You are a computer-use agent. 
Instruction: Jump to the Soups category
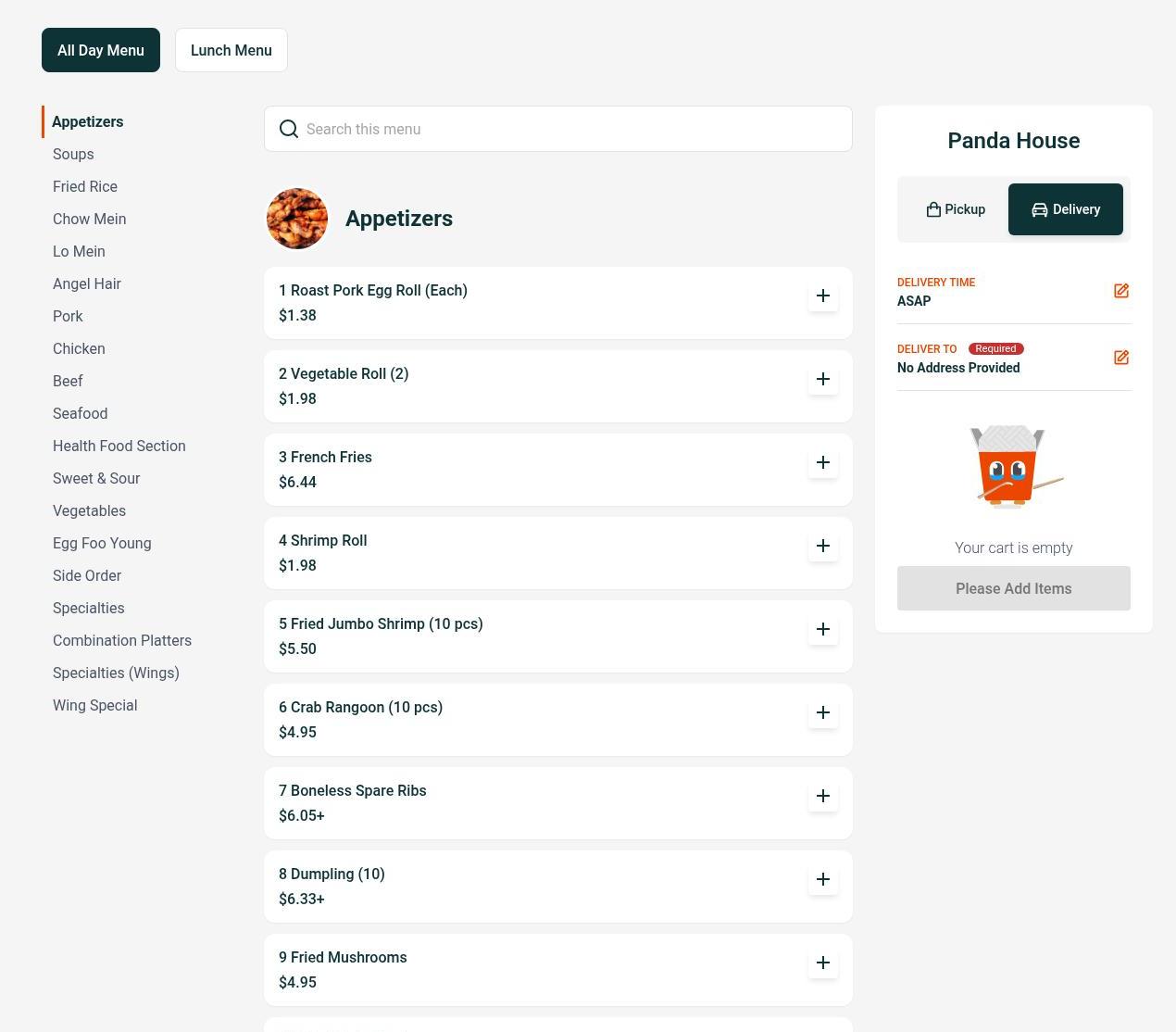(73, 155)
